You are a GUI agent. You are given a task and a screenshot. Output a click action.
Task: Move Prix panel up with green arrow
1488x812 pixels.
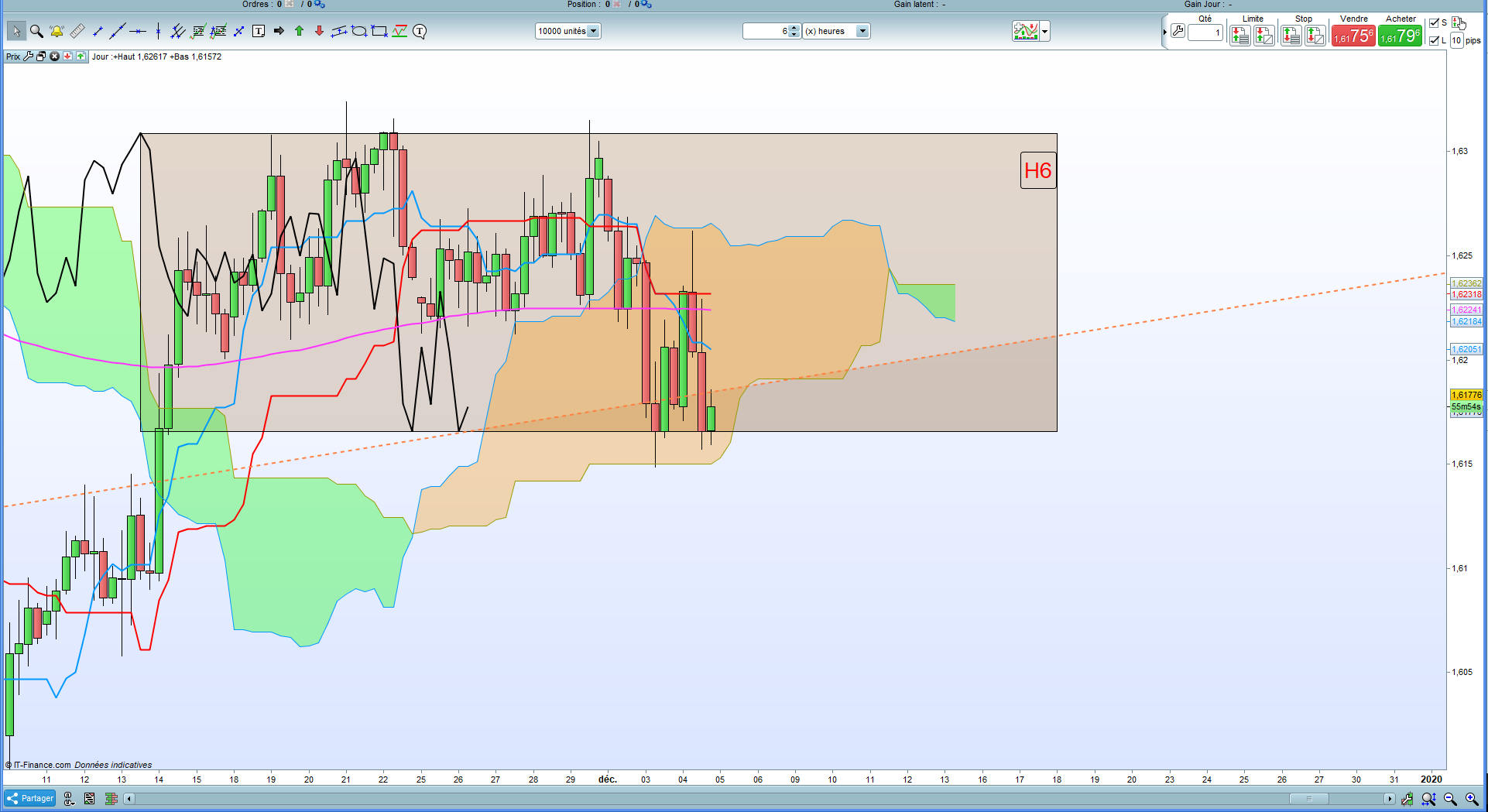(81, 57)
